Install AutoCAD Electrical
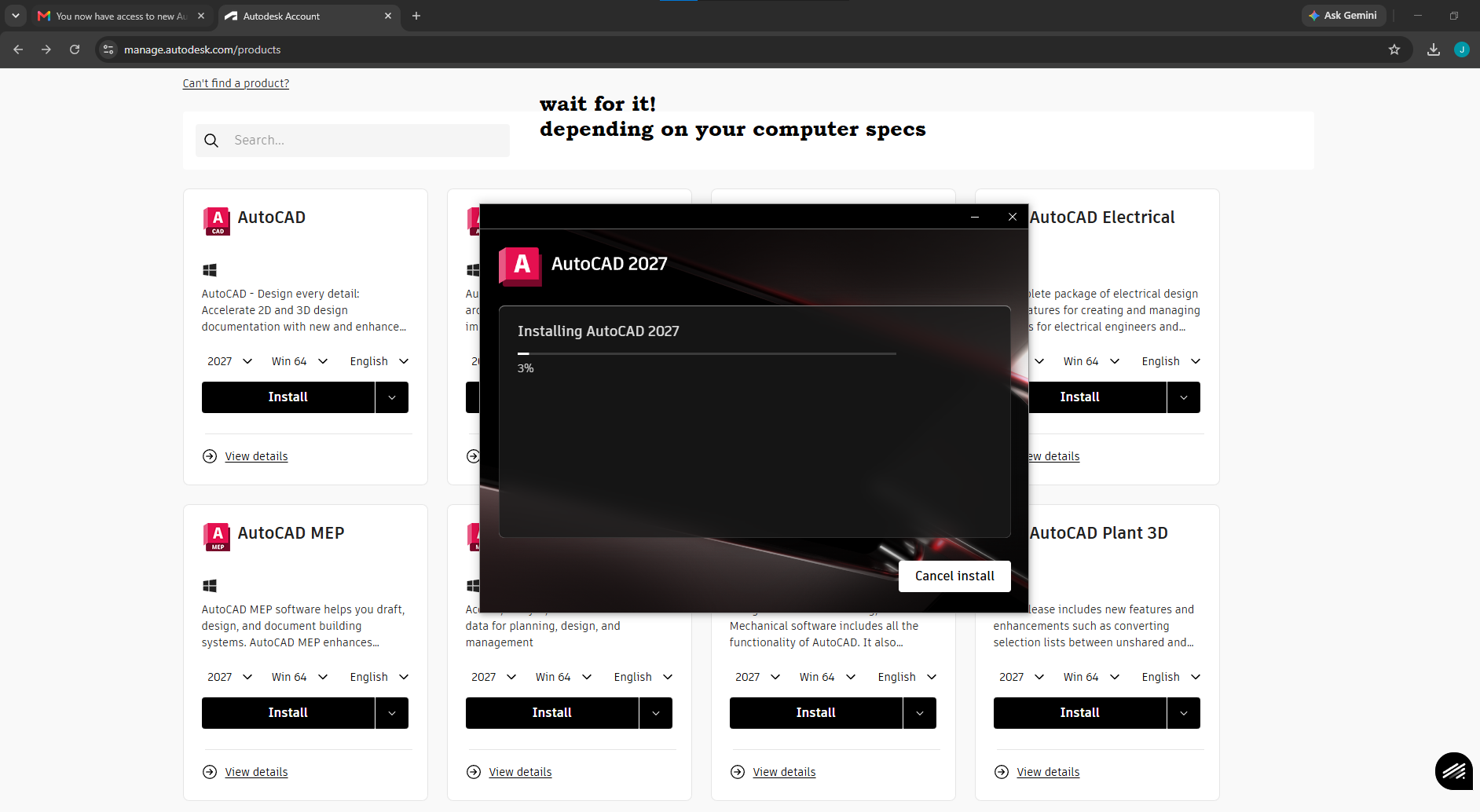Screen dimensions: 1480x812 pyautogui.click(x=1097, y=397)
